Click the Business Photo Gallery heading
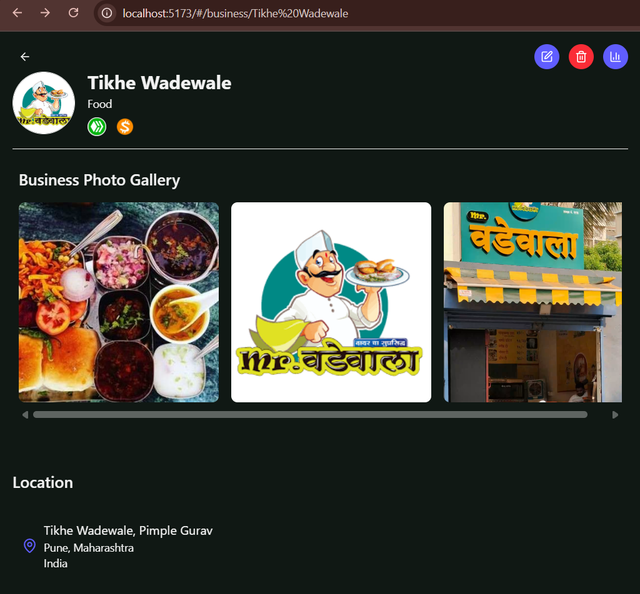Screen dimensions: 640x594 coord(99,180)
